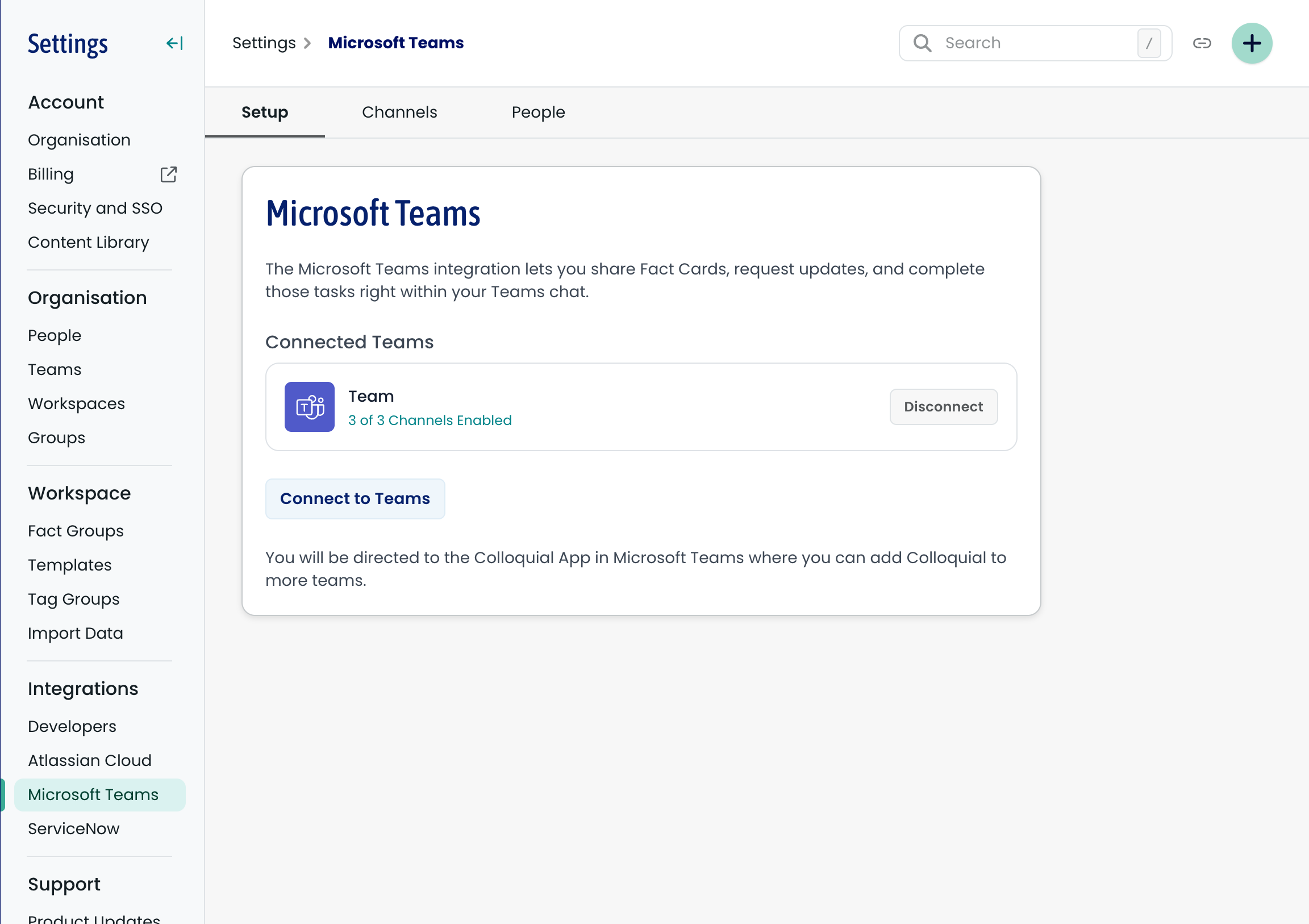This screenshot has width=1309, height=924.
Task: Click the Support section heading
Action: click(64, 885)
